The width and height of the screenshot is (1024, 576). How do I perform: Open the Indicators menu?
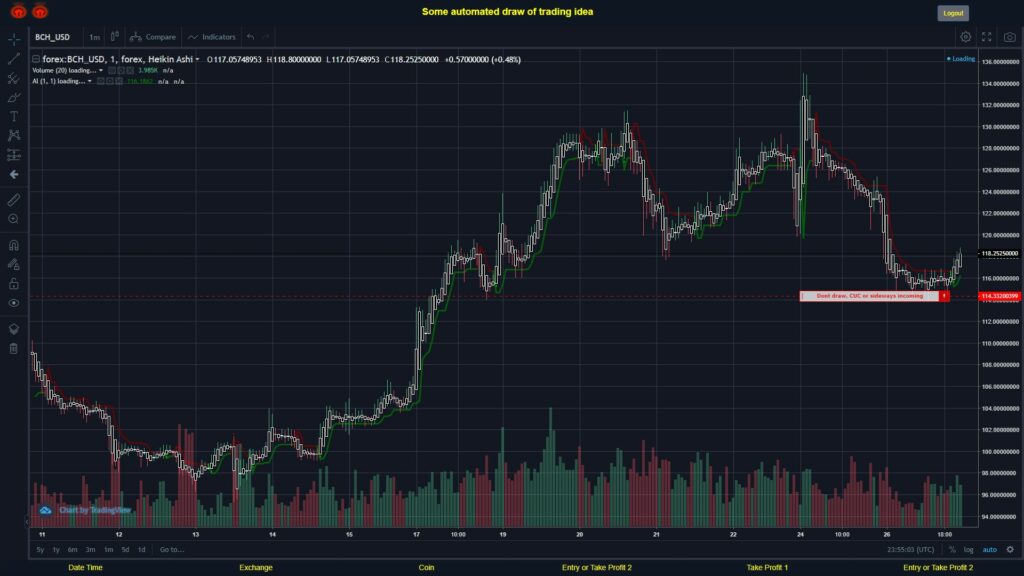pos(212,37)
